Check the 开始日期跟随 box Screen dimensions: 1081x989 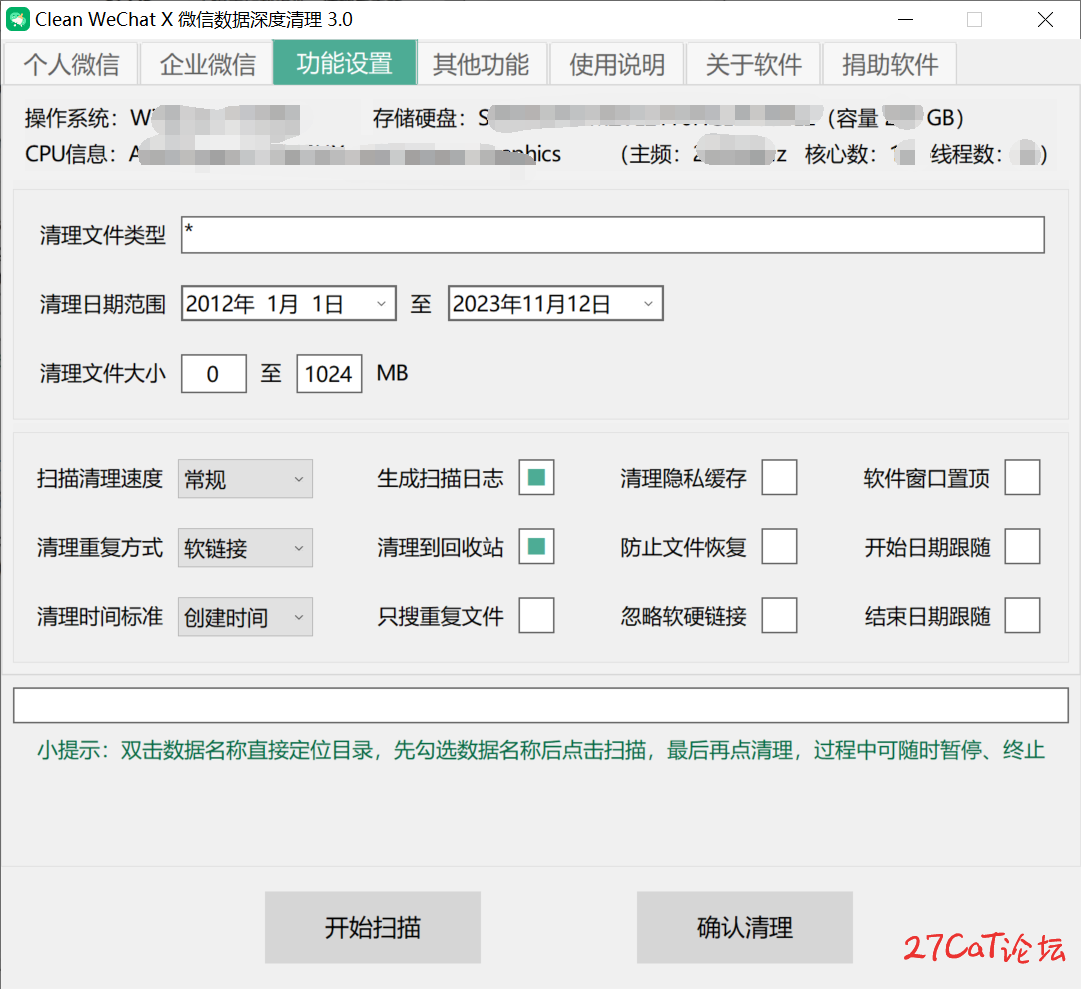click(x=1022, y=547)
